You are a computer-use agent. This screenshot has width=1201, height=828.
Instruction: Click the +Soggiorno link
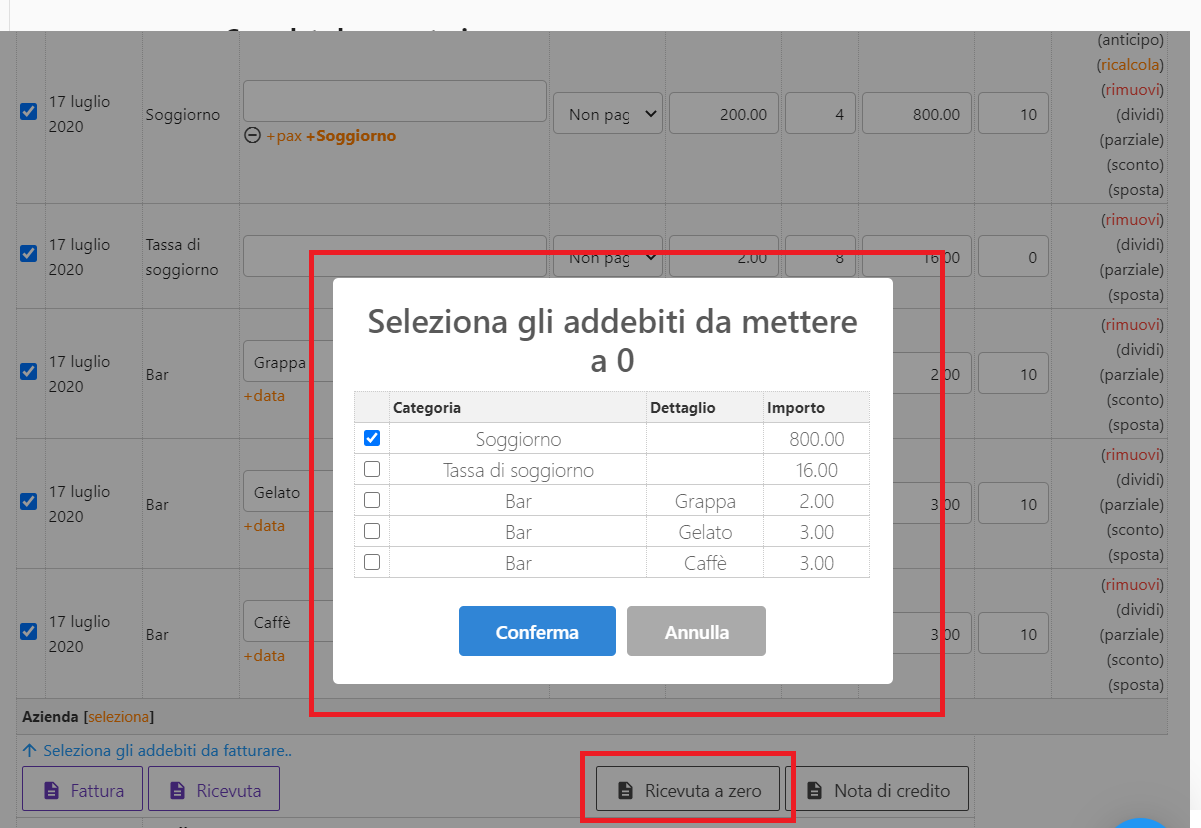pyautogui.click(x=350, y=136)
